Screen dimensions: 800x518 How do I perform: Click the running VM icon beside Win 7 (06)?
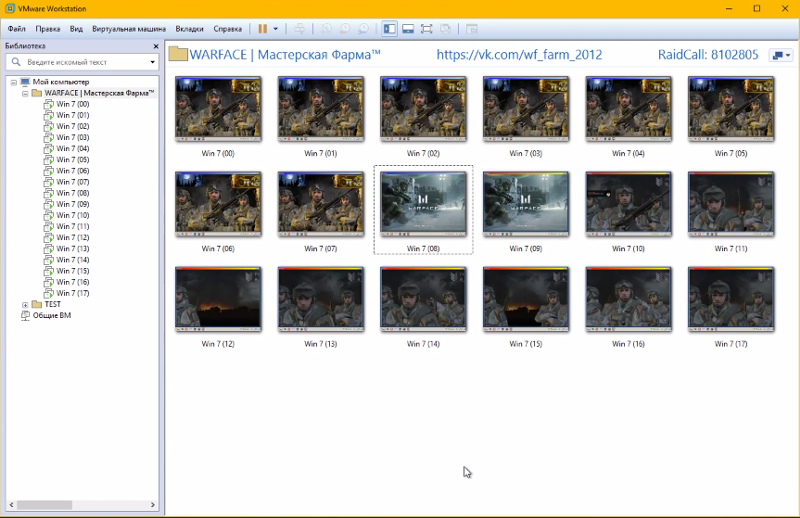coord(48,171)
